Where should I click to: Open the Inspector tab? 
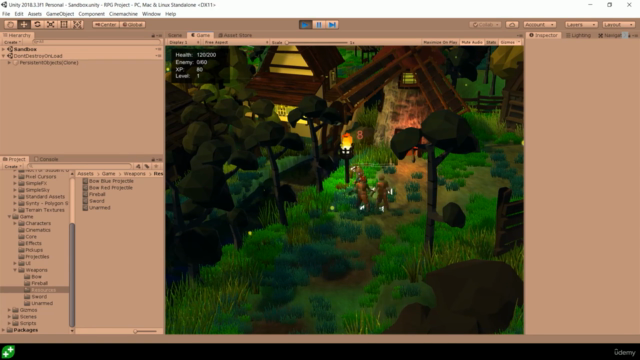point(544,35)
